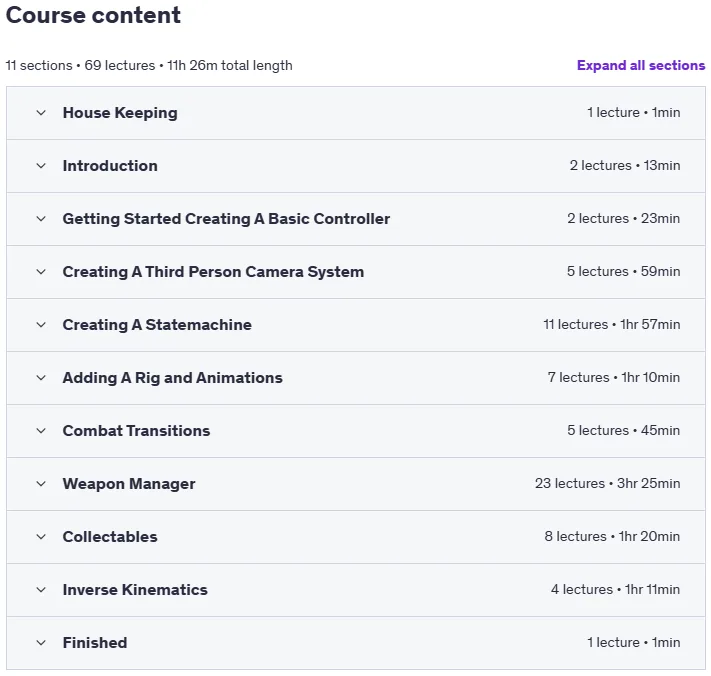Expand the Combat Transitions chevron
This screenshot has width=711, height=676.
tap(41, 431)
